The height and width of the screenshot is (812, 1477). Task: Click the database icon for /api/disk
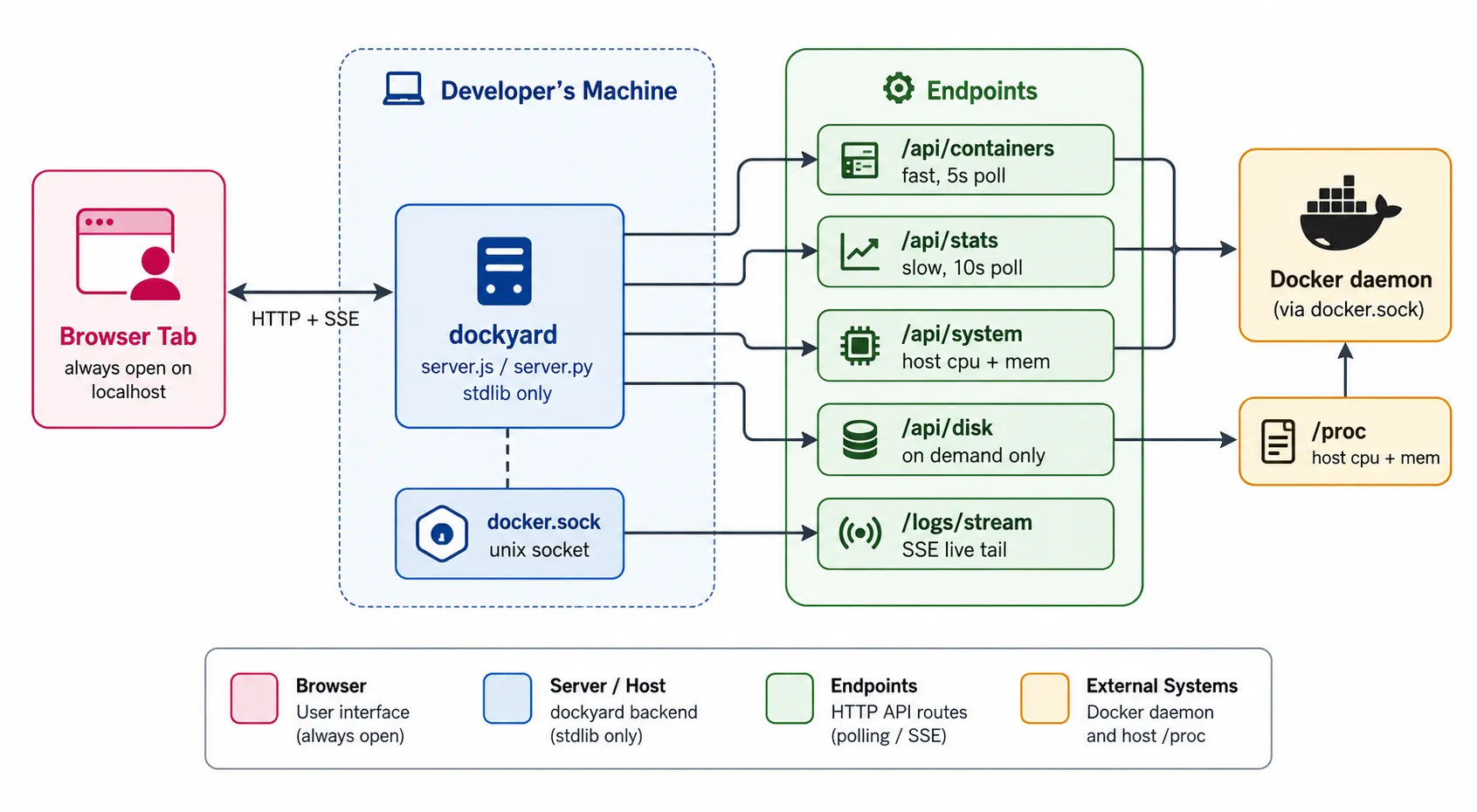click(859, 440)
